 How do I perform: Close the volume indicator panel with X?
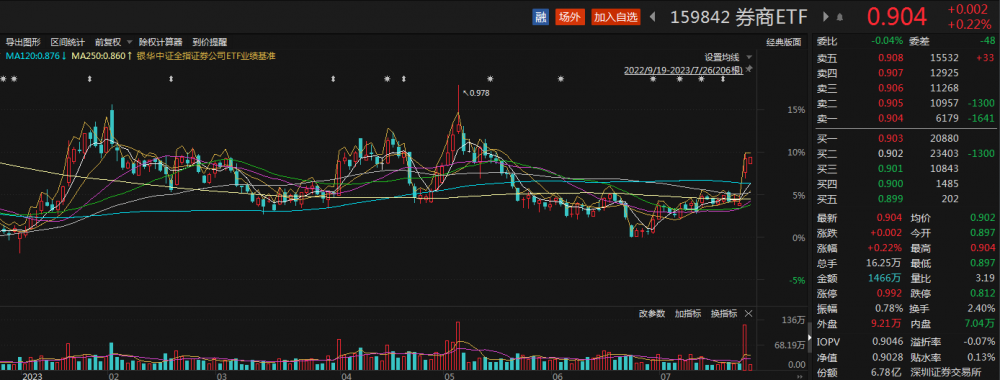coord(749,314)
